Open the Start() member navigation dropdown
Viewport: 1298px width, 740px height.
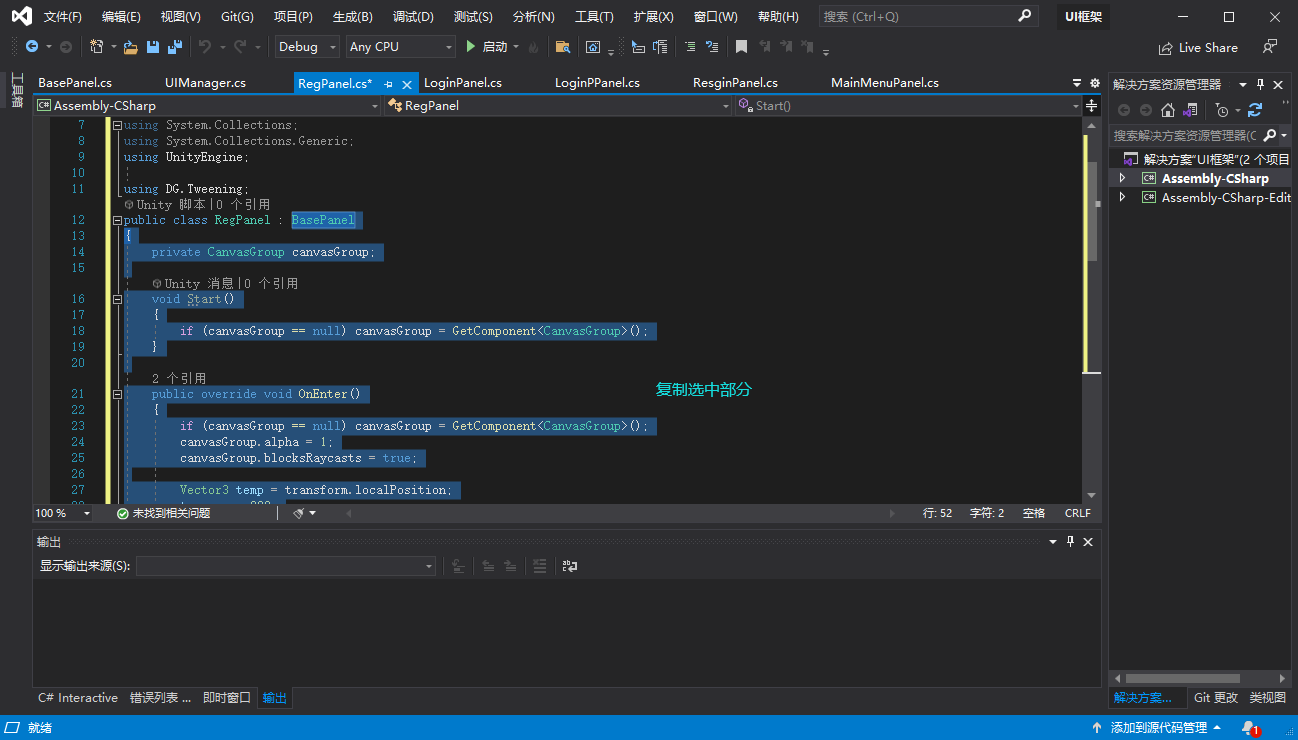click(x=908, y=105)
